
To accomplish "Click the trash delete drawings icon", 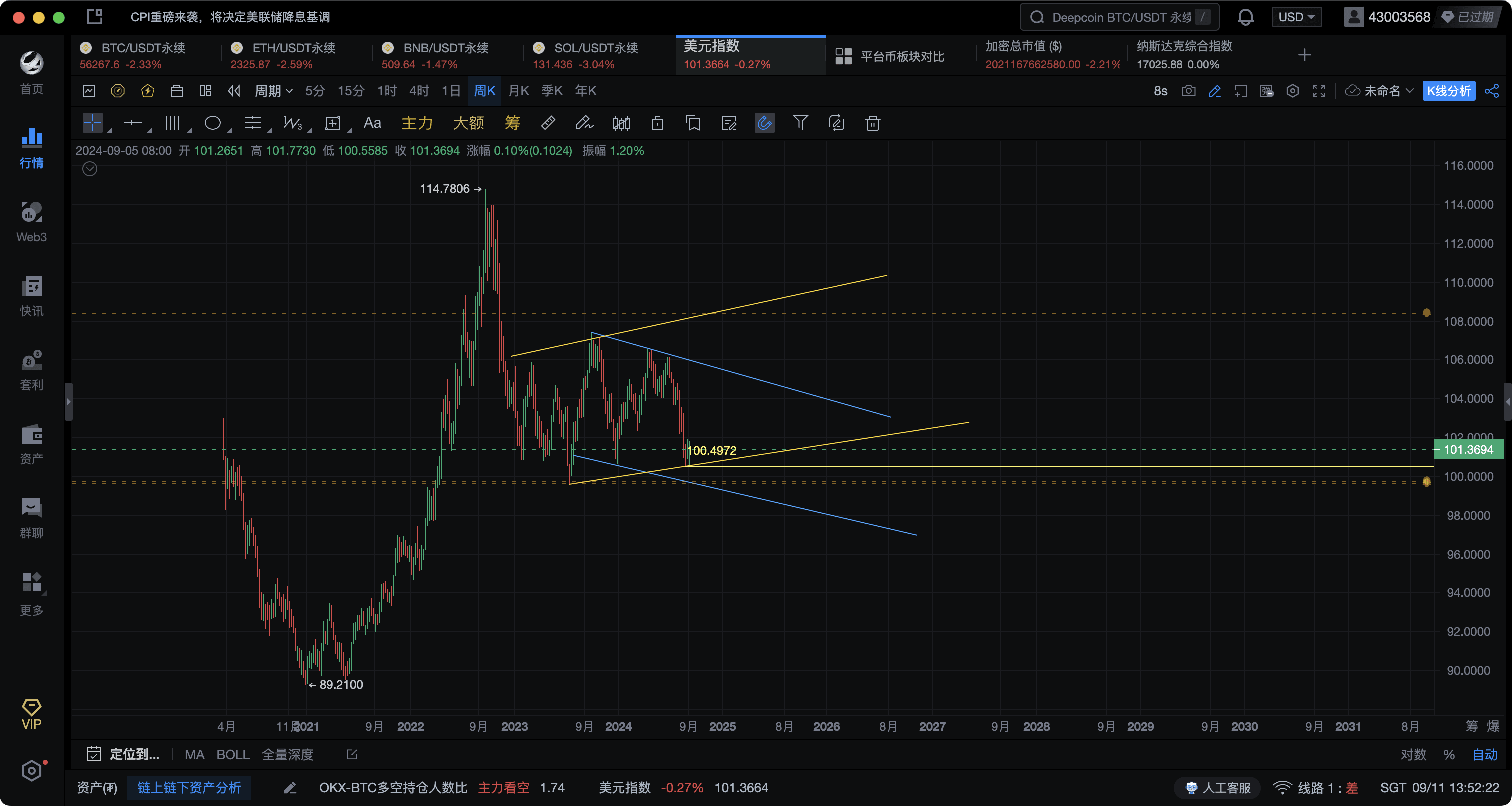I will (x=873, y=122).
